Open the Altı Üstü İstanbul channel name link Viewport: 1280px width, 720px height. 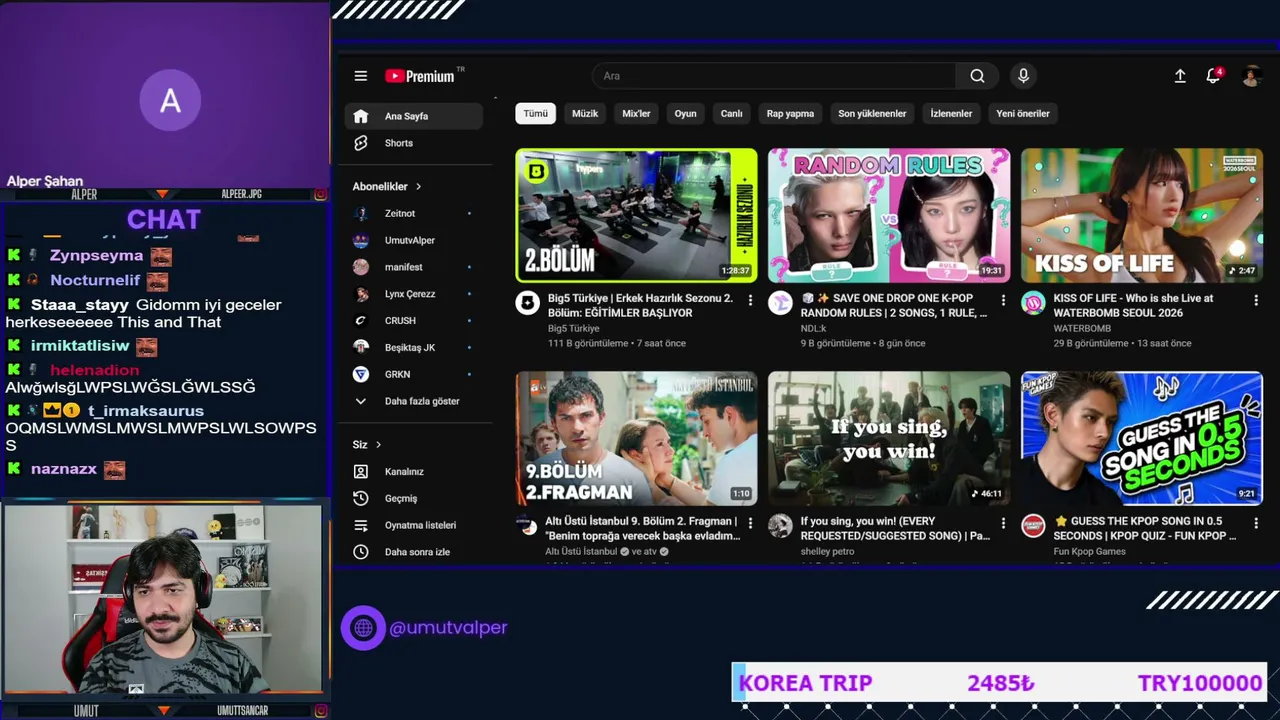coord(581,552)
